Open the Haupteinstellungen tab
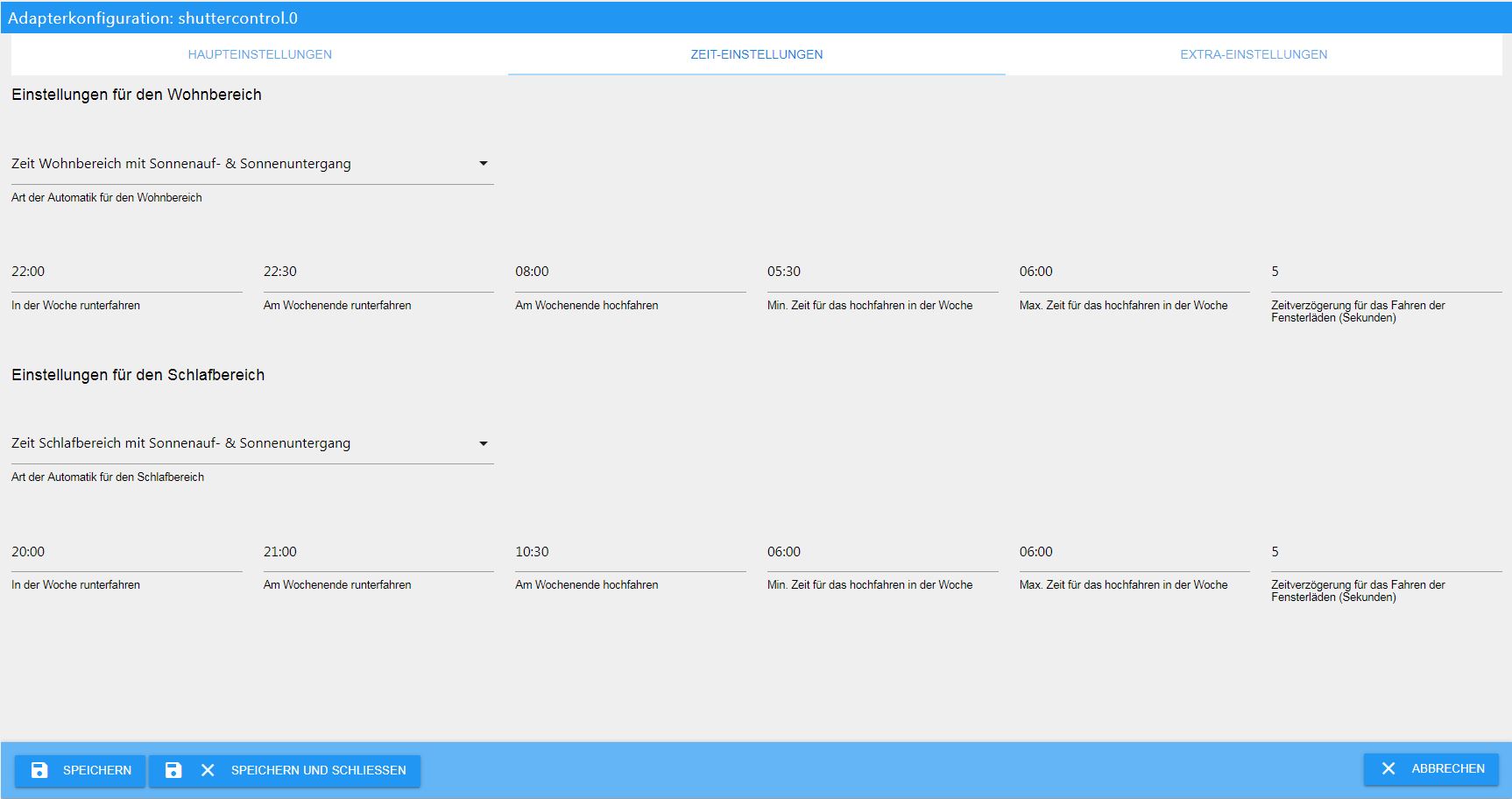Viewport: 1512px width, 799px height. pos(259,54)
